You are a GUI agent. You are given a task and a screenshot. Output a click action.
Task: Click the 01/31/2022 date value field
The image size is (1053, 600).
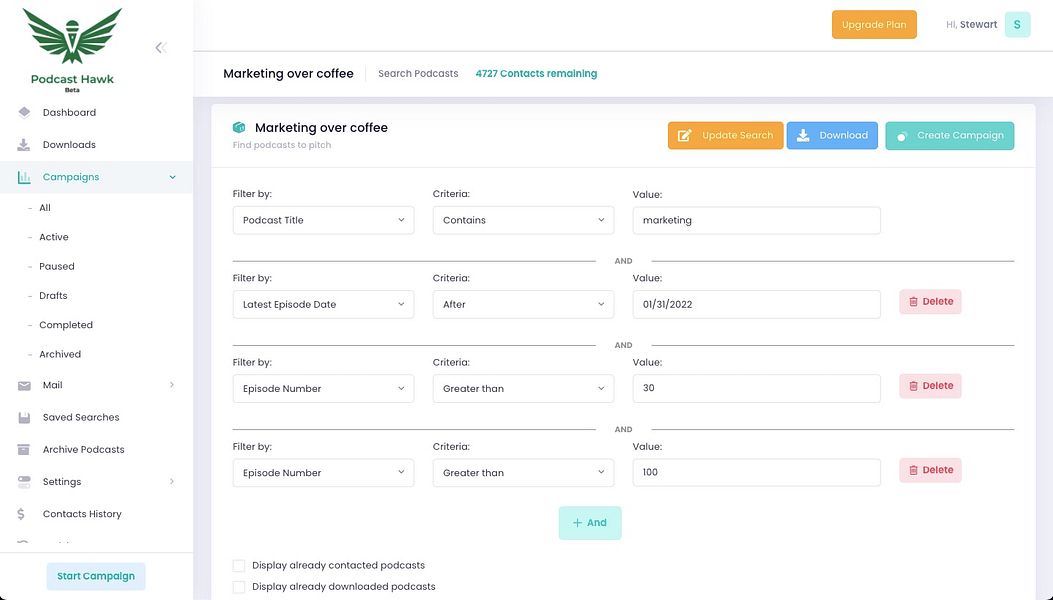coord(756,304)
